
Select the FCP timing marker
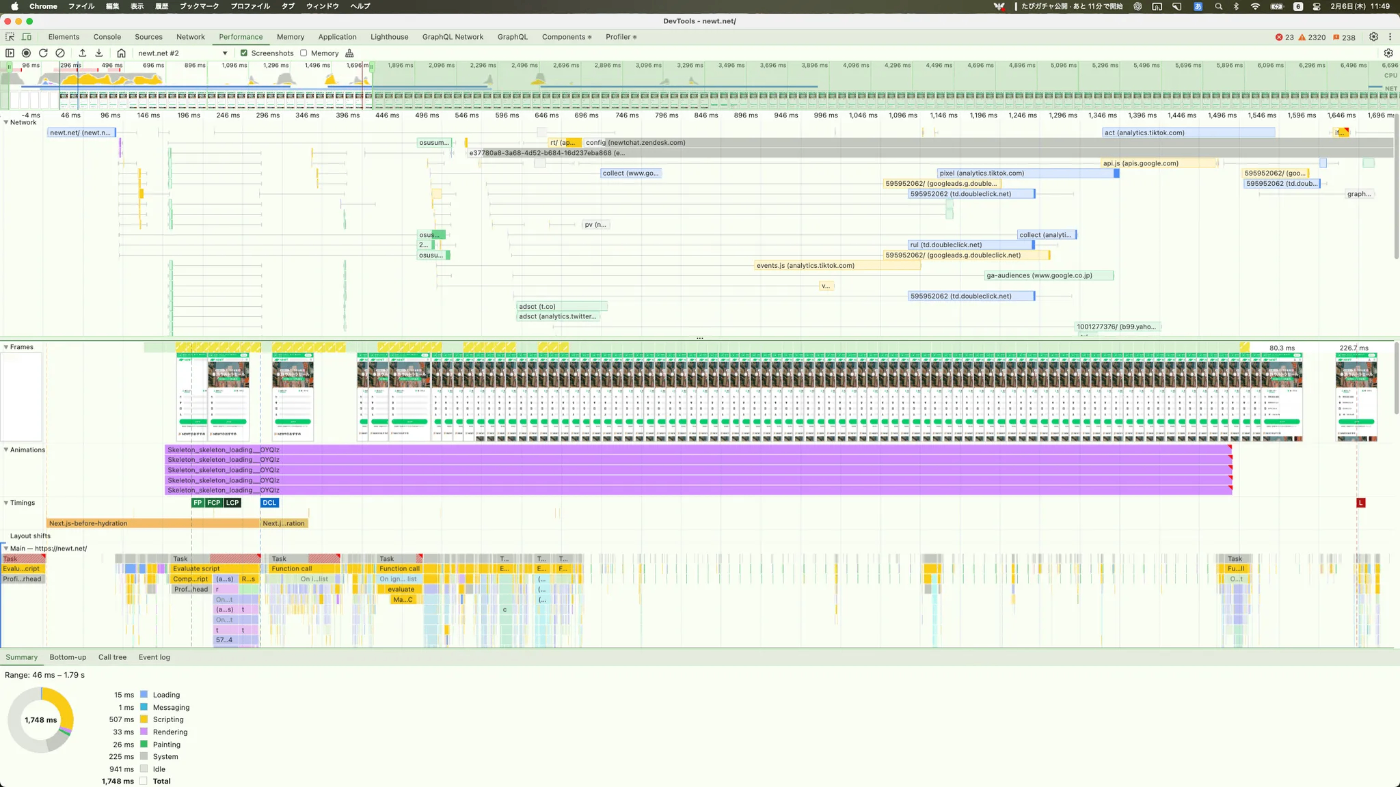tap(213, 503)
